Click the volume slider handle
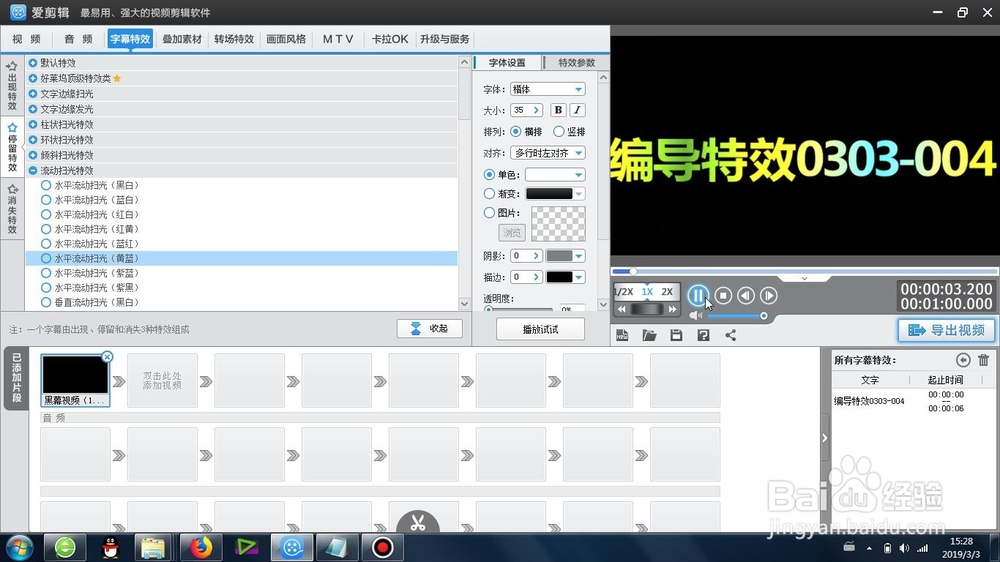Screen dimensions: 1000x562 click(x=763, y=316)
